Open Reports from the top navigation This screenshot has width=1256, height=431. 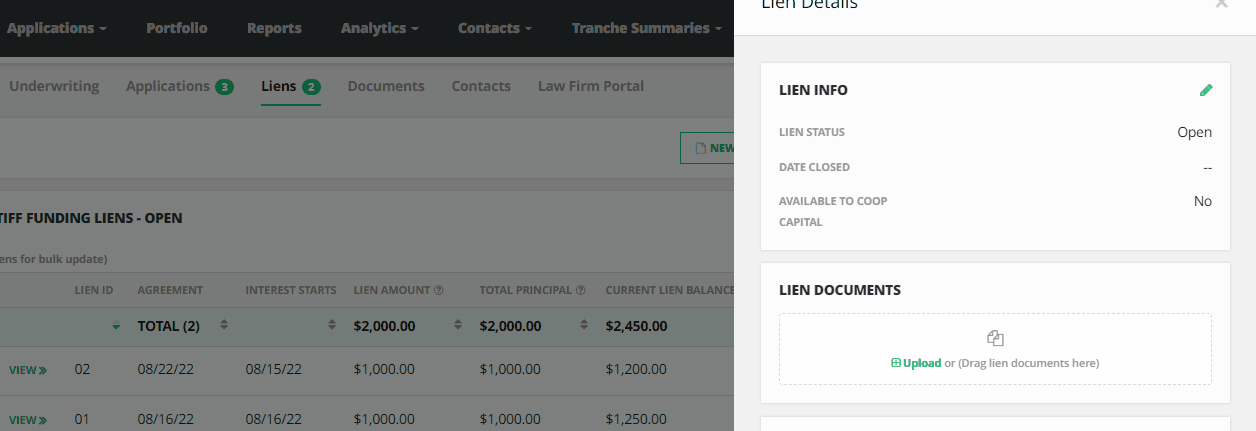click(x=274, y=28)
